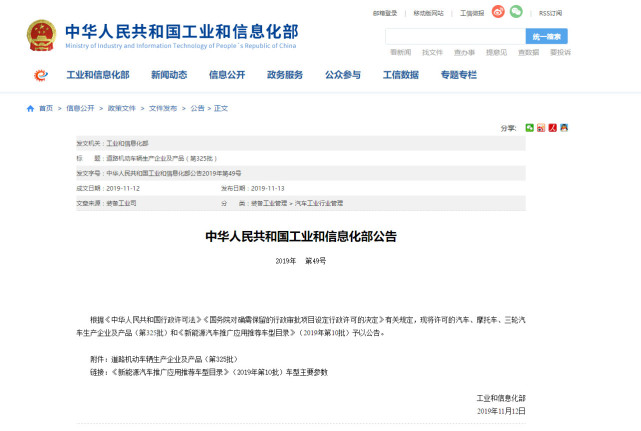Viewport: 641px width, 431px height.
Task: Click the subheading 2019年 第49号
Action: point(300,261)
